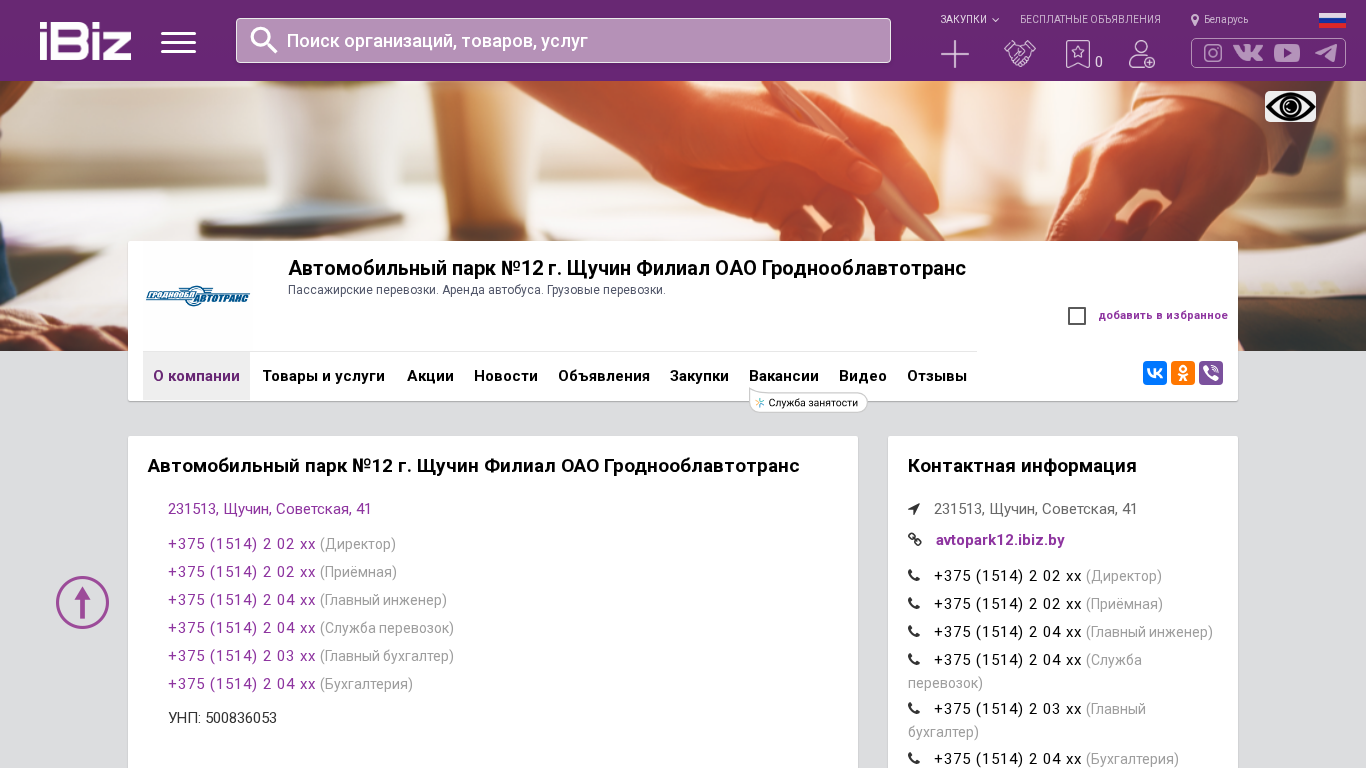This screenshot has width=1366, height=768.
Task: Share via the purple Viber button
Action: click(1211, 373)
